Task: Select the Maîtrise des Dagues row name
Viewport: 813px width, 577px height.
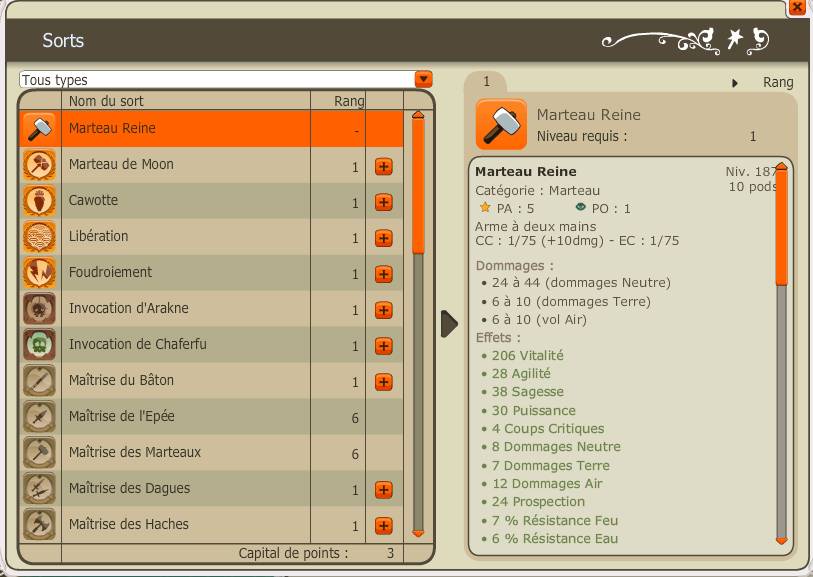Action: 130,488
